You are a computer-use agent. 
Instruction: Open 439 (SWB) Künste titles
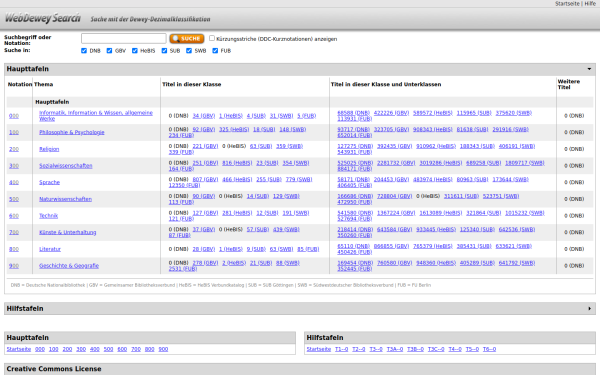point(286,230)
